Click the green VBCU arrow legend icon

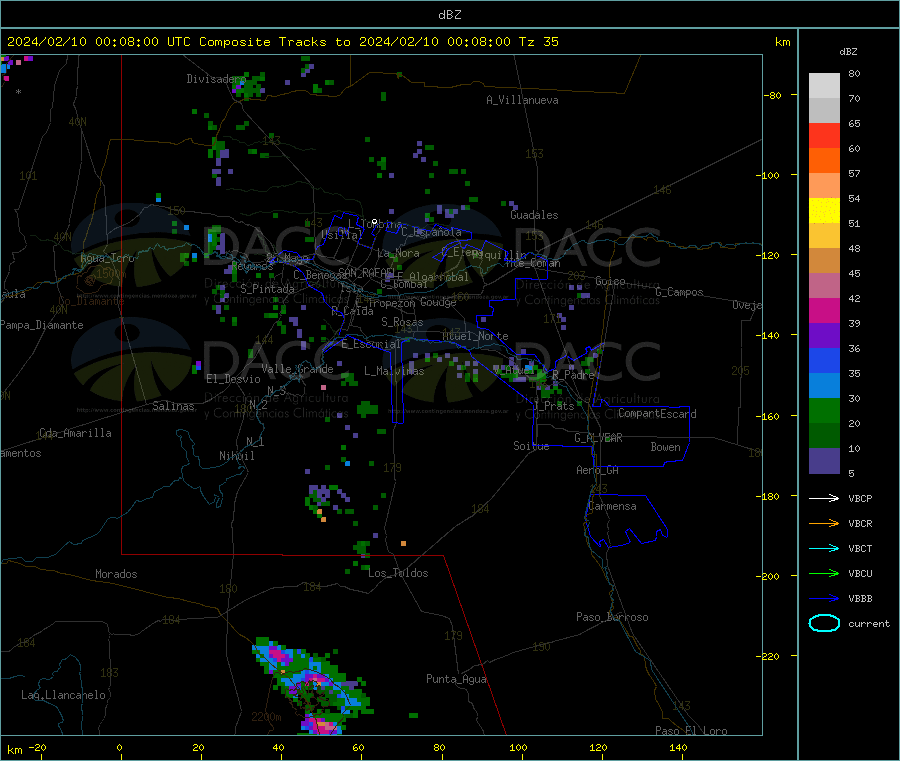tap(824, 573)
